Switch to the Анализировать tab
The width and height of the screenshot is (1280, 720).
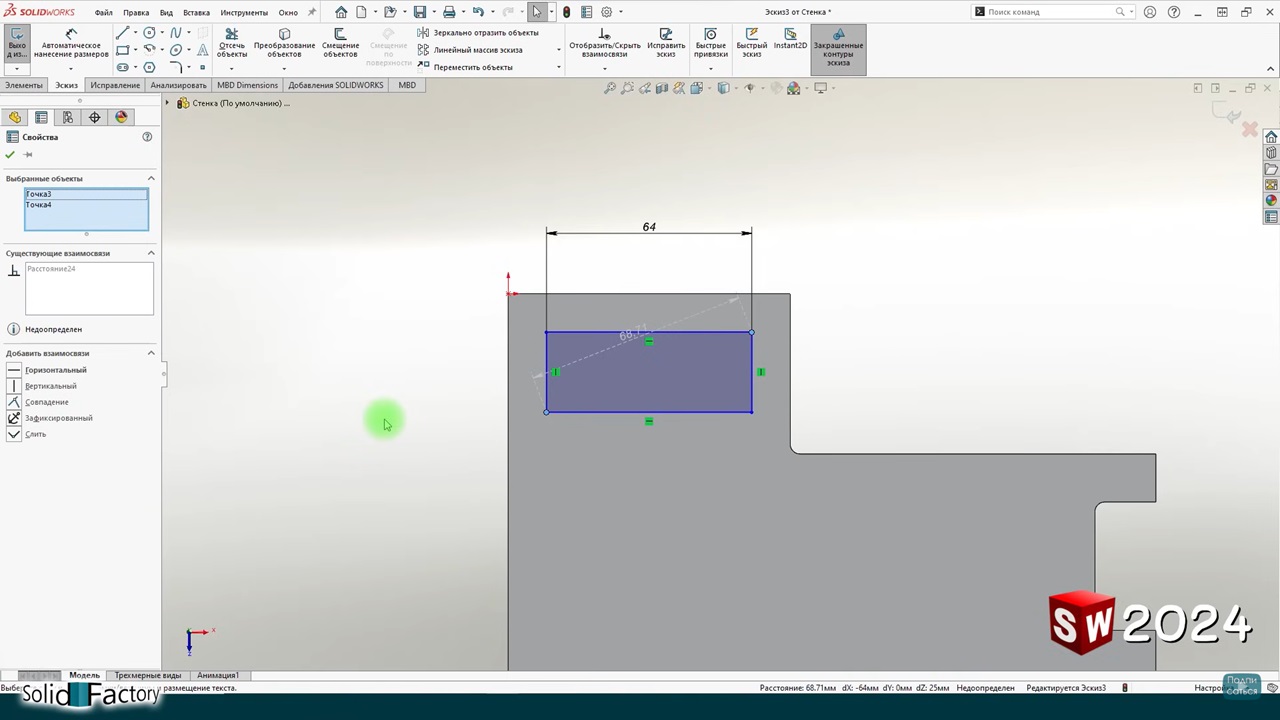pos(178,85)
